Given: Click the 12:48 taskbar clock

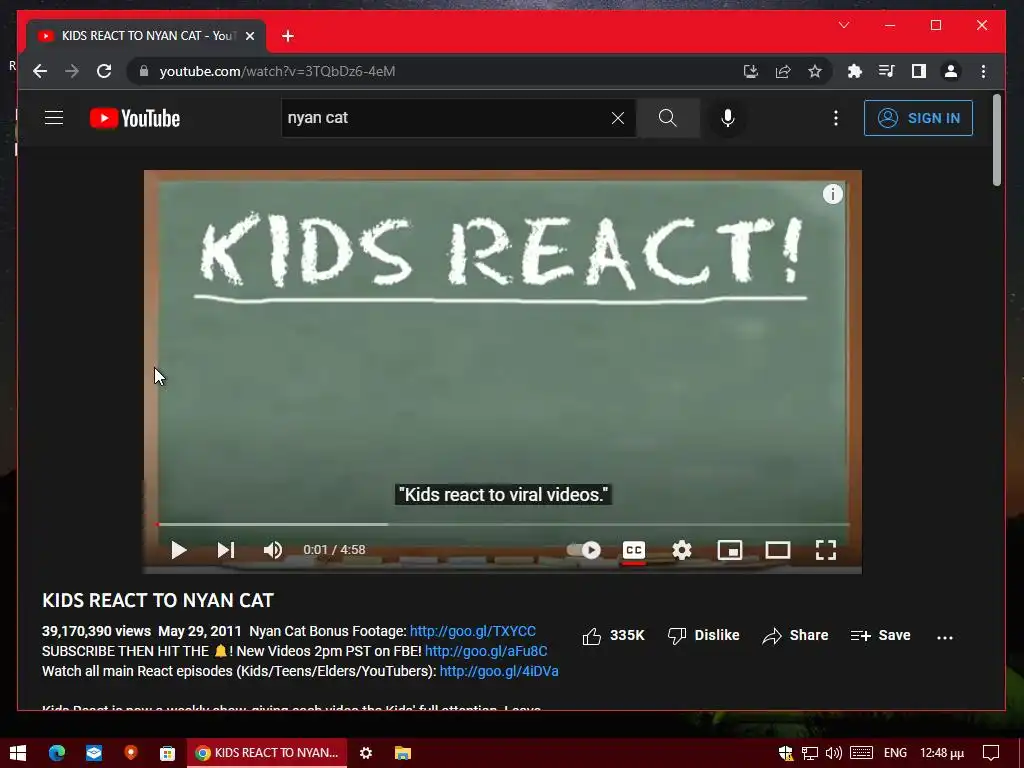Looking at the screenshot, I should (x=942, y=753).
